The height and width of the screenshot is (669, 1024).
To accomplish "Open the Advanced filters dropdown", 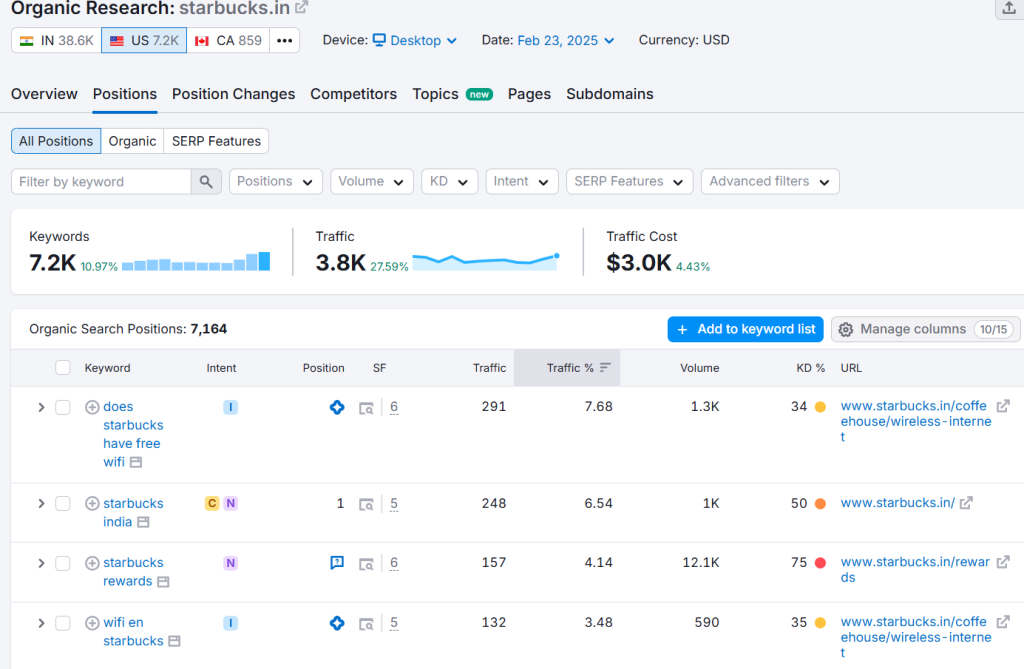I will [x=770, y=182].
